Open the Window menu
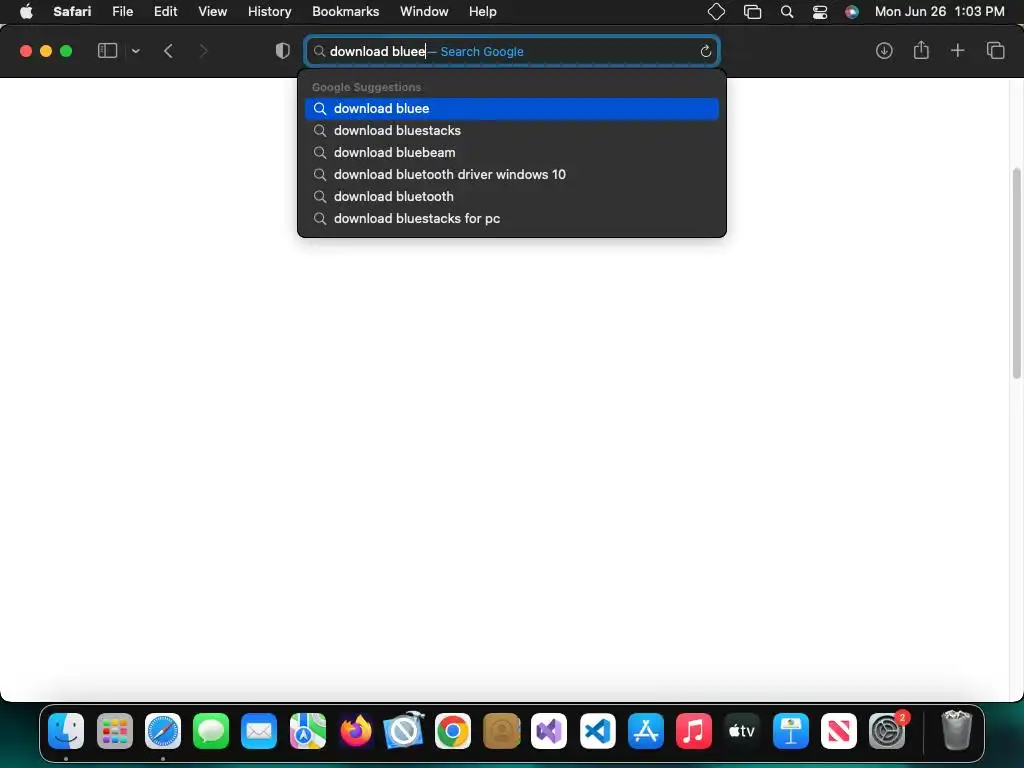The image size is (1024, 768). coord(424,11)
